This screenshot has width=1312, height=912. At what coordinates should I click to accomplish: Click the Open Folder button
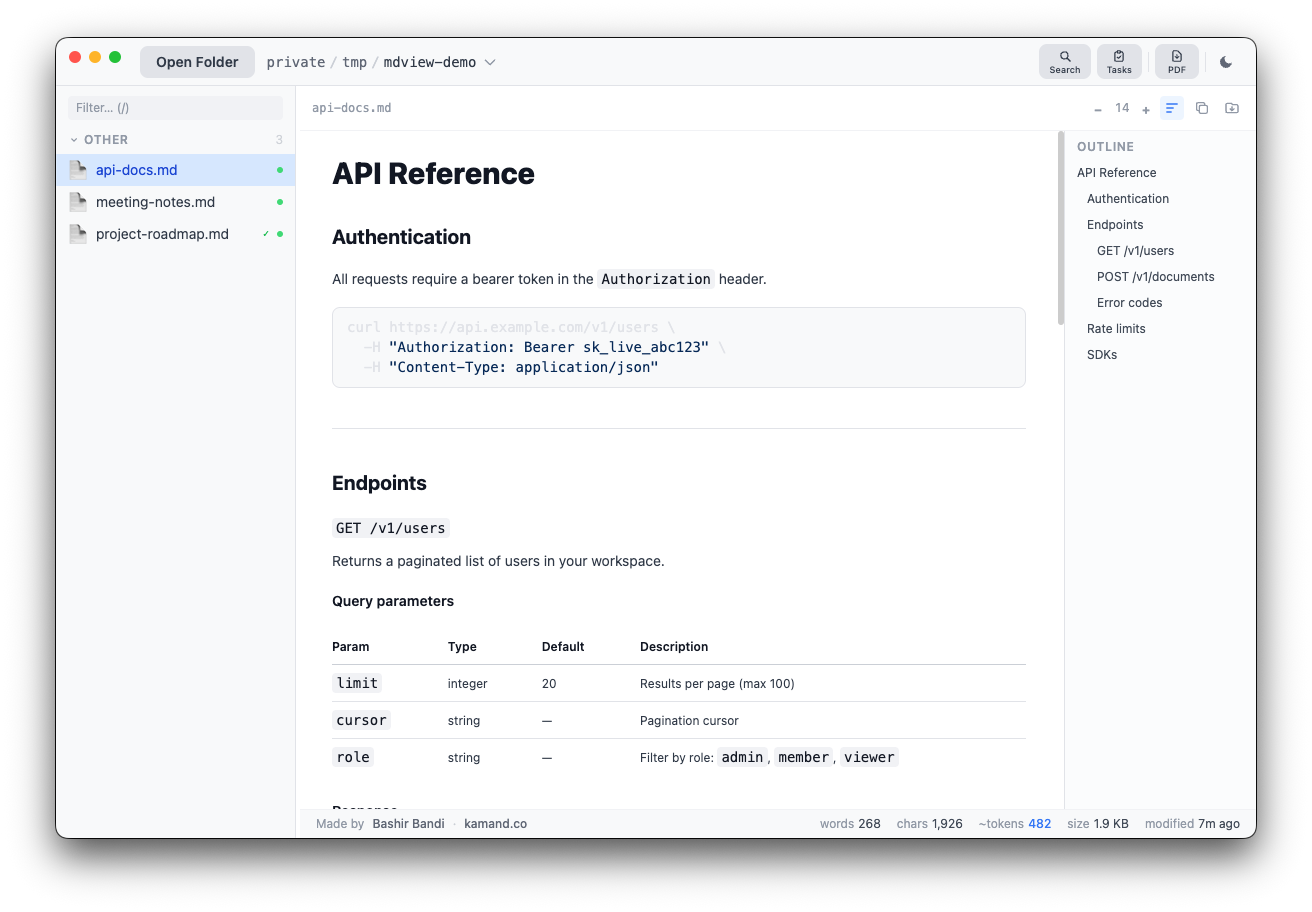click(197, 62)
